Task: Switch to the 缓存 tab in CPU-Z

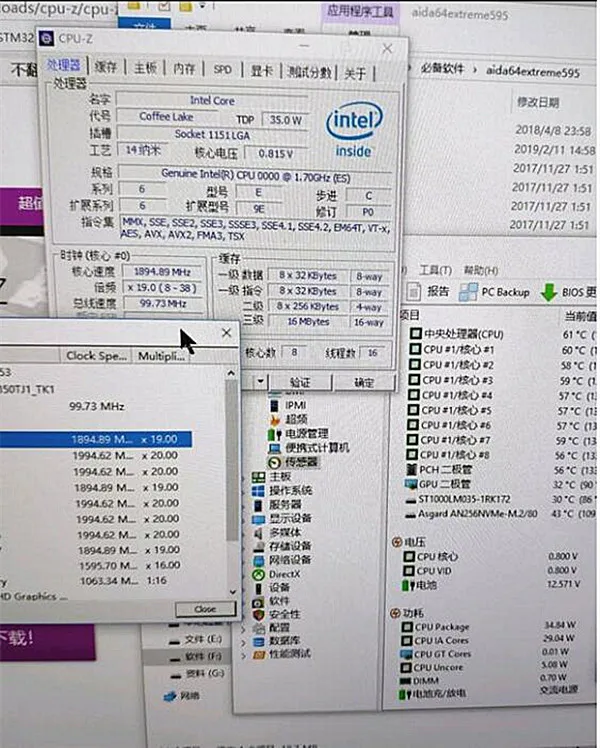Action: pyautogui.click(x=106, y=67)
